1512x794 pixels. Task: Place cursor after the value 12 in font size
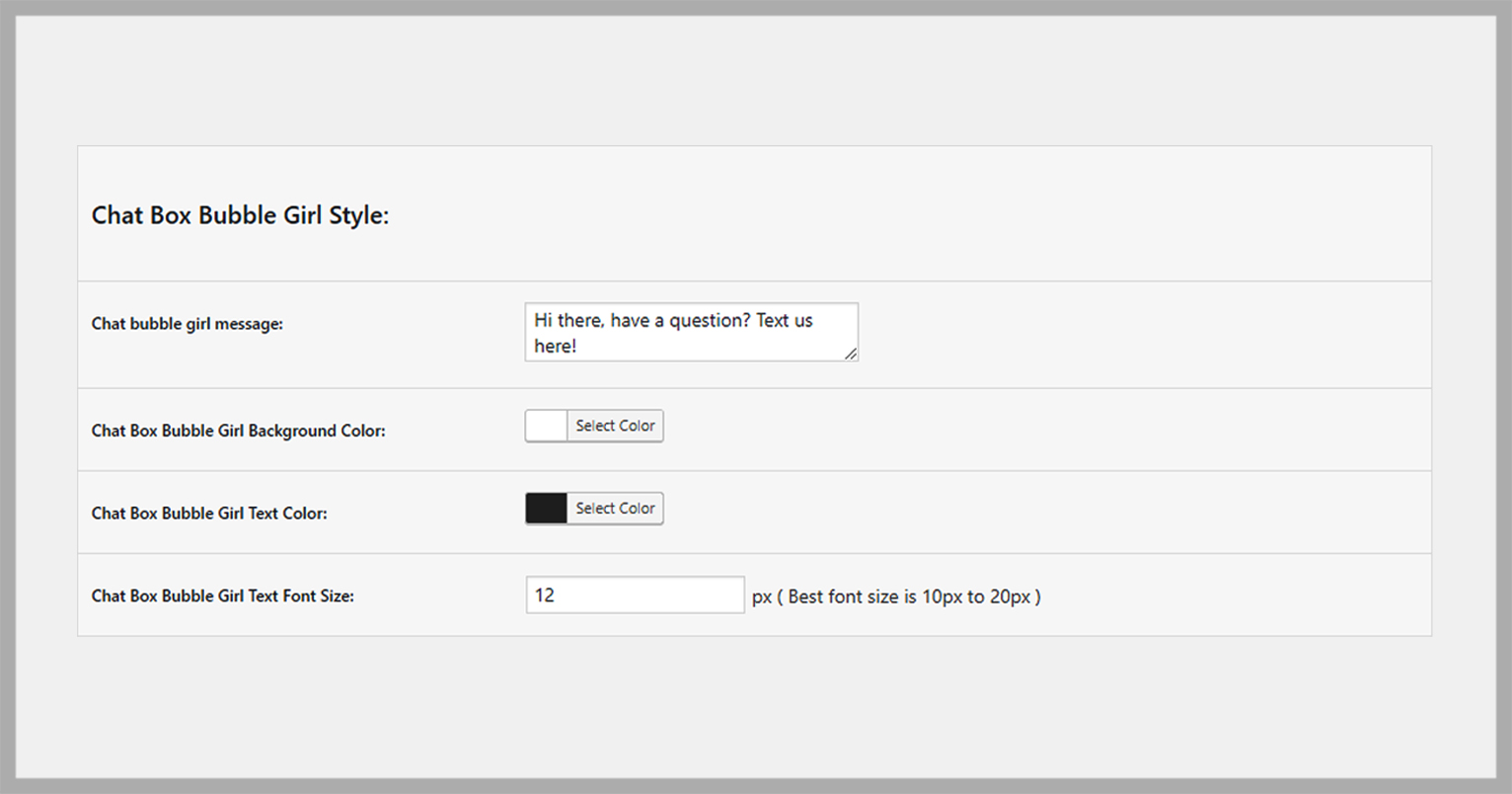pyautogui.click(x=556, y=595)
